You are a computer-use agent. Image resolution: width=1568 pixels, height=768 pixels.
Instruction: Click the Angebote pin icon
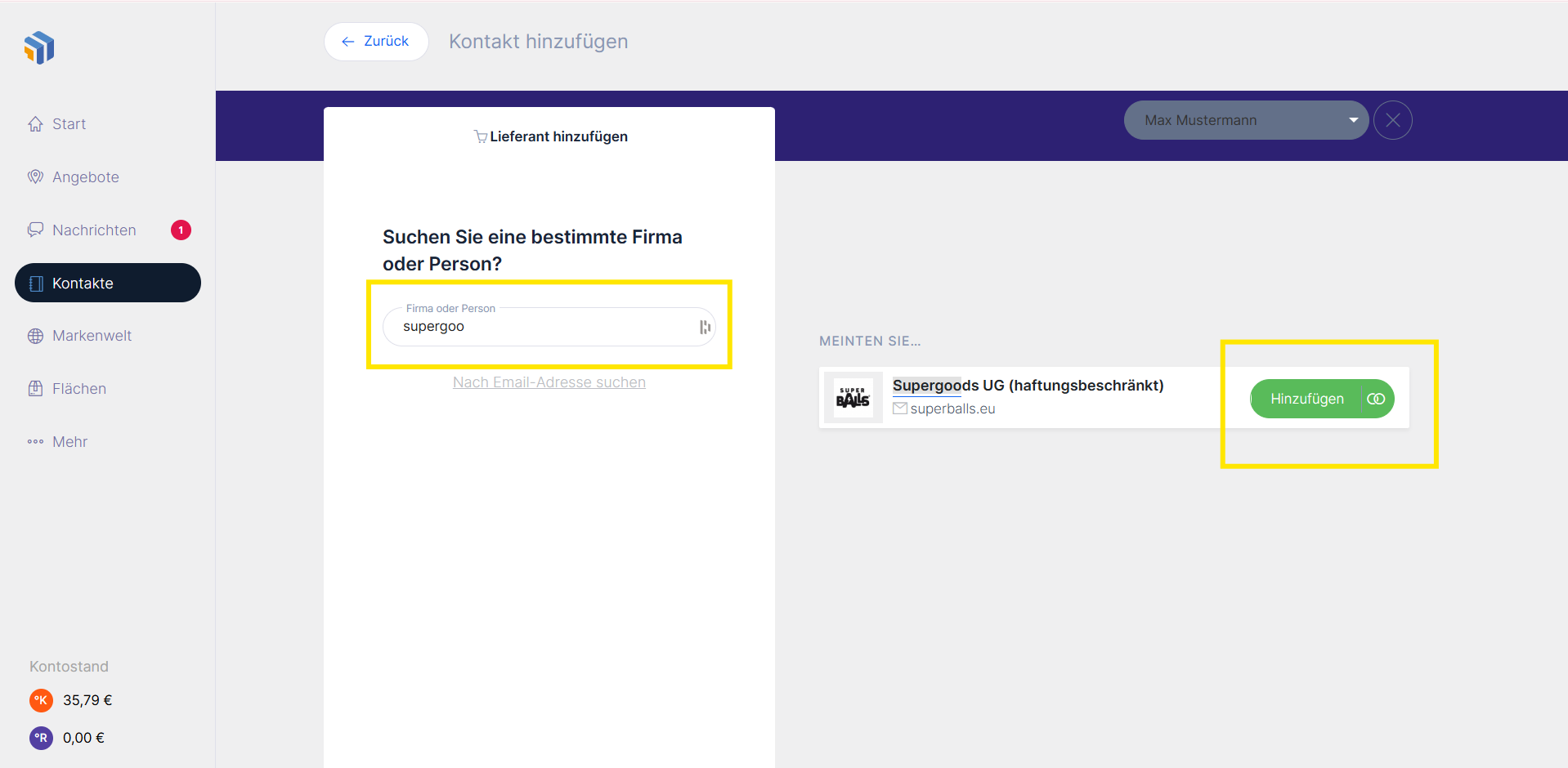[x=35, y=177]
